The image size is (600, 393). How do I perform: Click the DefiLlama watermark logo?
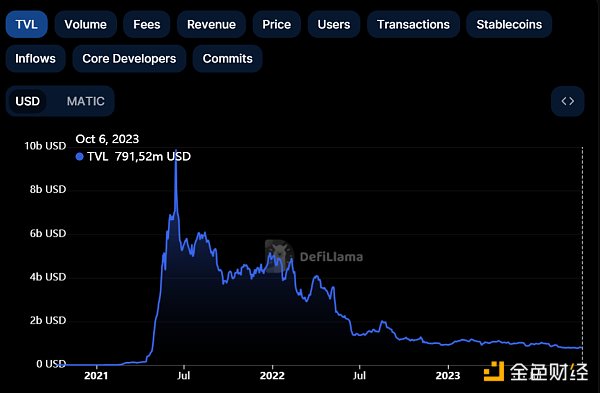279,256
